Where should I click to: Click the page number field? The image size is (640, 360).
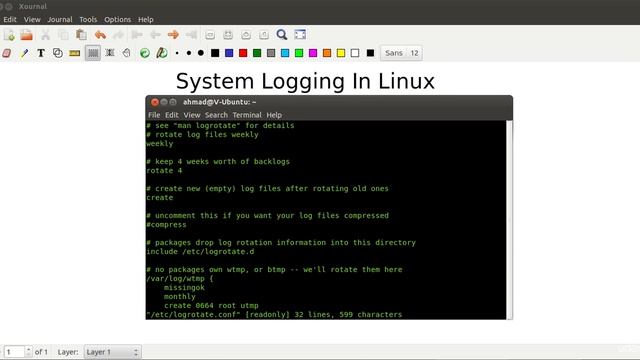[x=14, y=352]
